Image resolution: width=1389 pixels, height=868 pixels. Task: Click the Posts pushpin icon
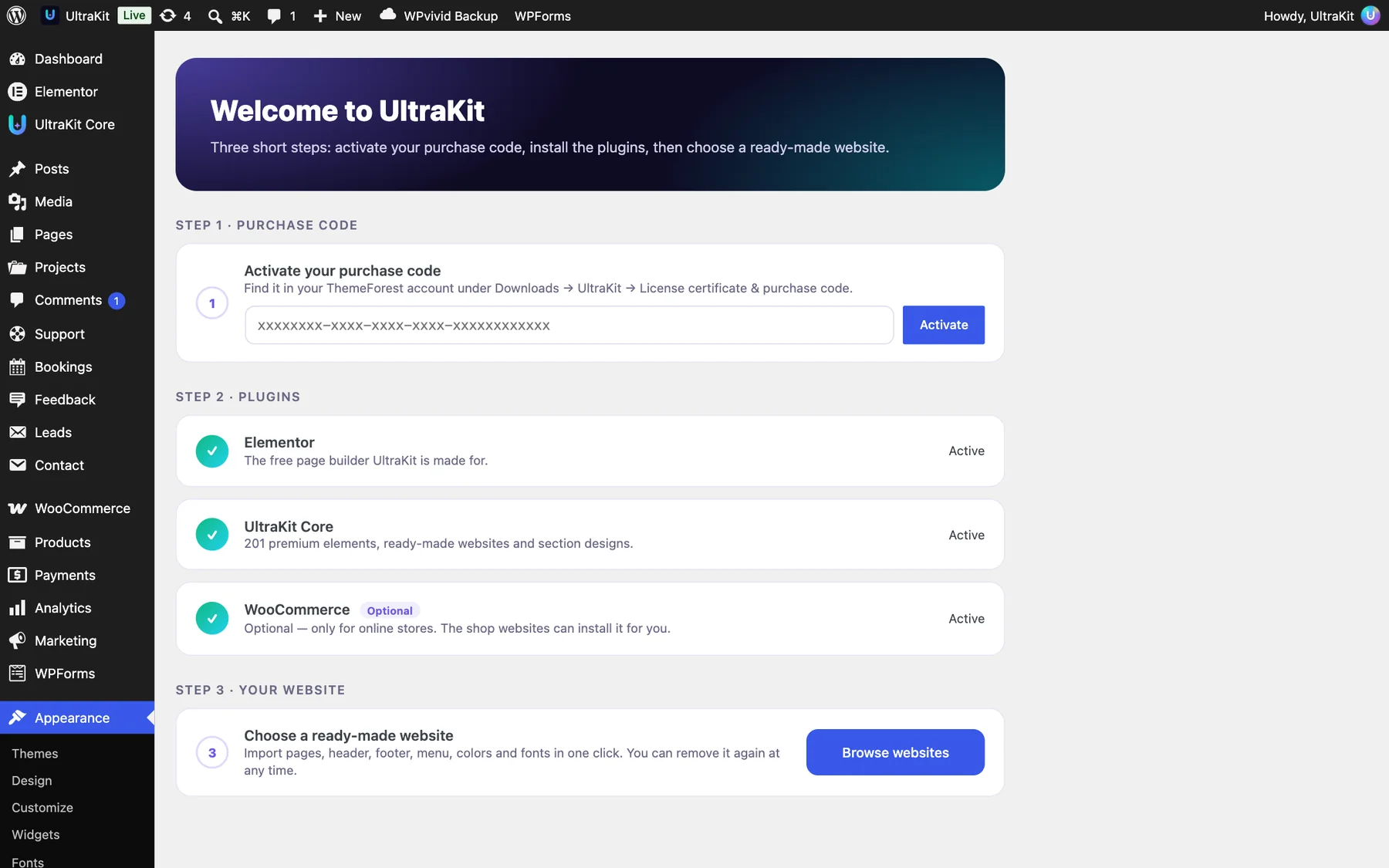tap(17, 169)
